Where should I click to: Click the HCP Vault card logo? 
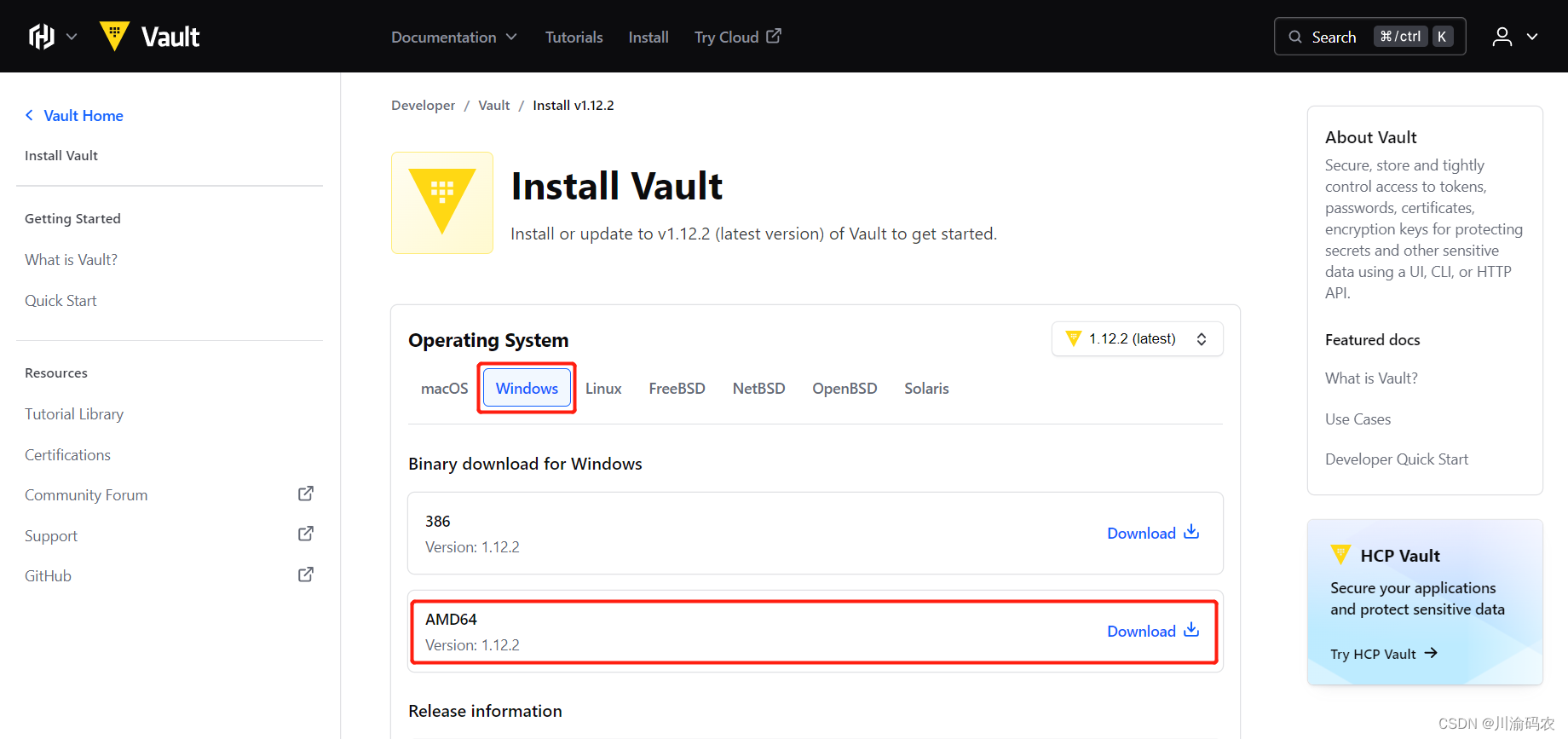tap(1340, 554)
